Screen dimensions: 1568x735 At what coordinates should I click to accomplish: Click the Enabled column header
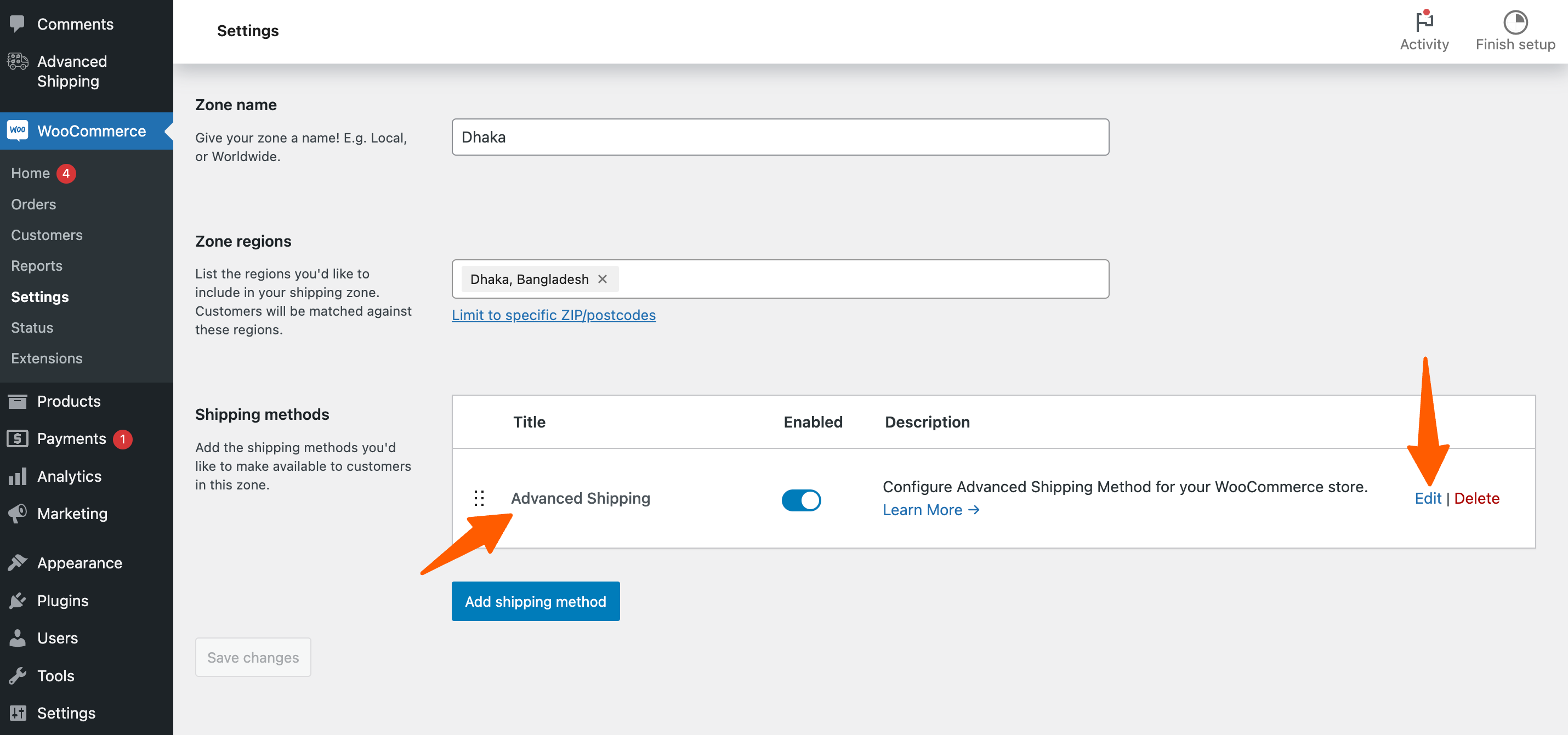click(x=813, y=422)
